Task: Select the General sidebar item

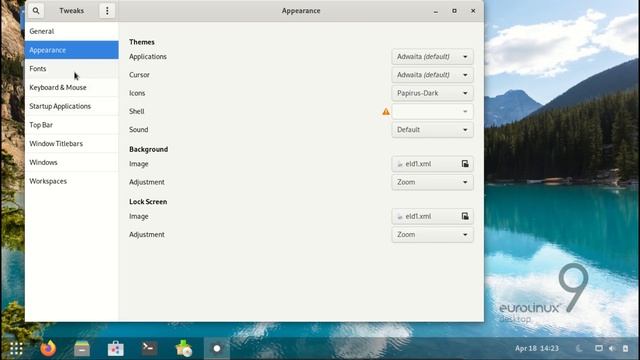Action: (x=72, y=31)
